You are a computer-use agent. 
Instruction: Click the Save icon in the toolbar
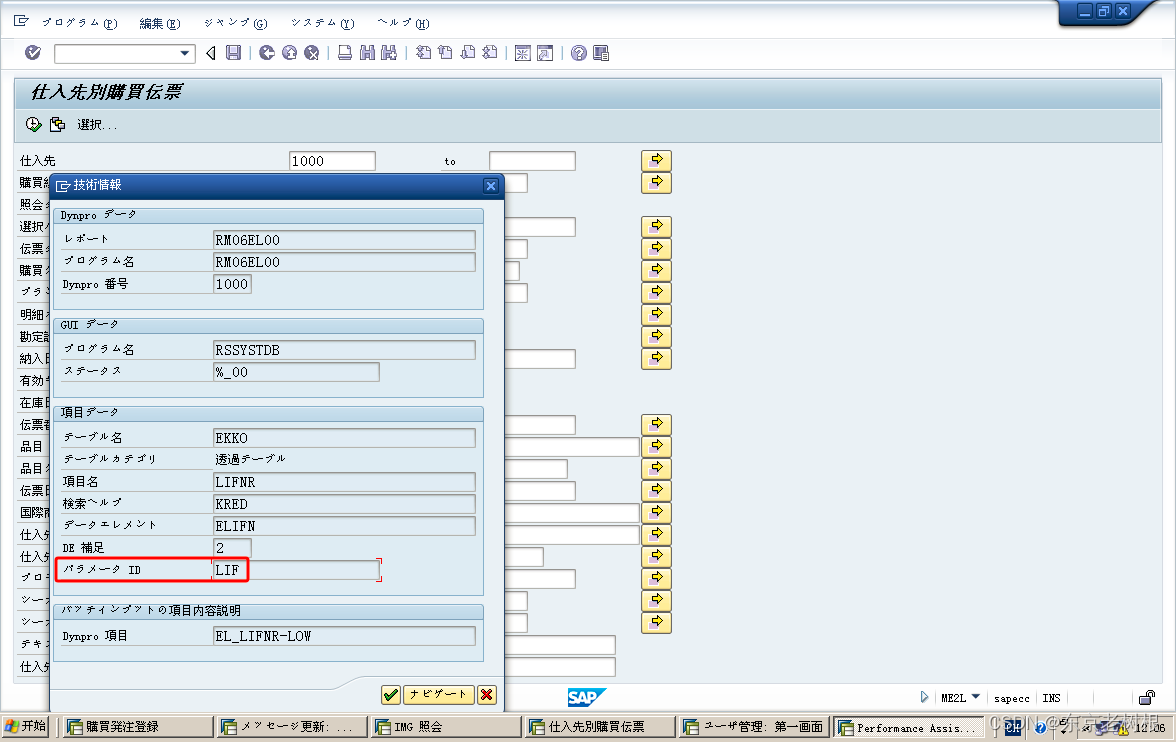coord(233,53)
